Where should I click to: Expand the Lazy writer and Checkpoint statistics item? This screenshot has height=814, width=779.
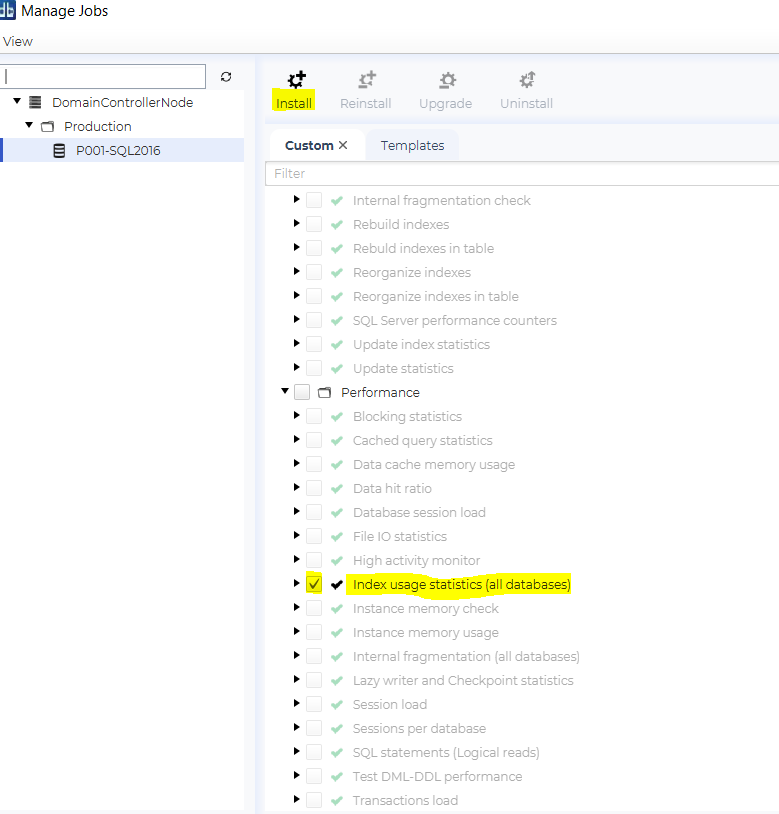pos(296,679)
